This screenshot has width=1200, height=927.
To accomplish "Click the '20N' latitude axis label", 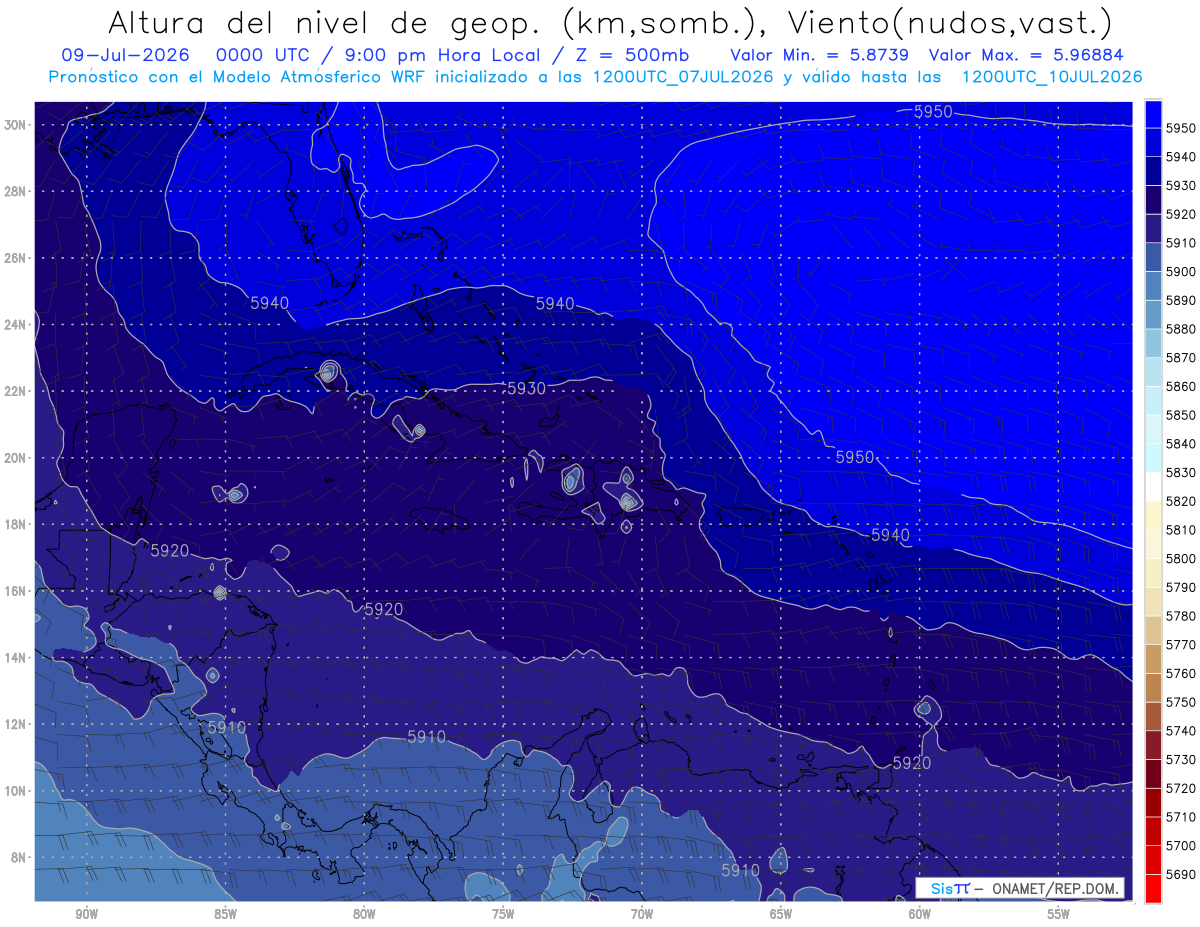I will 14,458.
